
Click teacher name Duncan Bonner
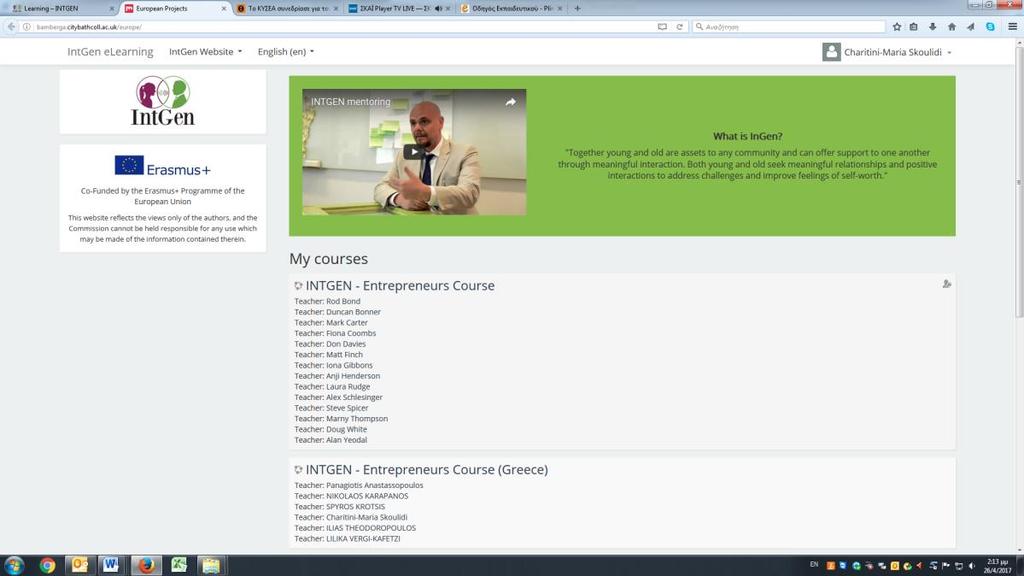click(353, 312)
